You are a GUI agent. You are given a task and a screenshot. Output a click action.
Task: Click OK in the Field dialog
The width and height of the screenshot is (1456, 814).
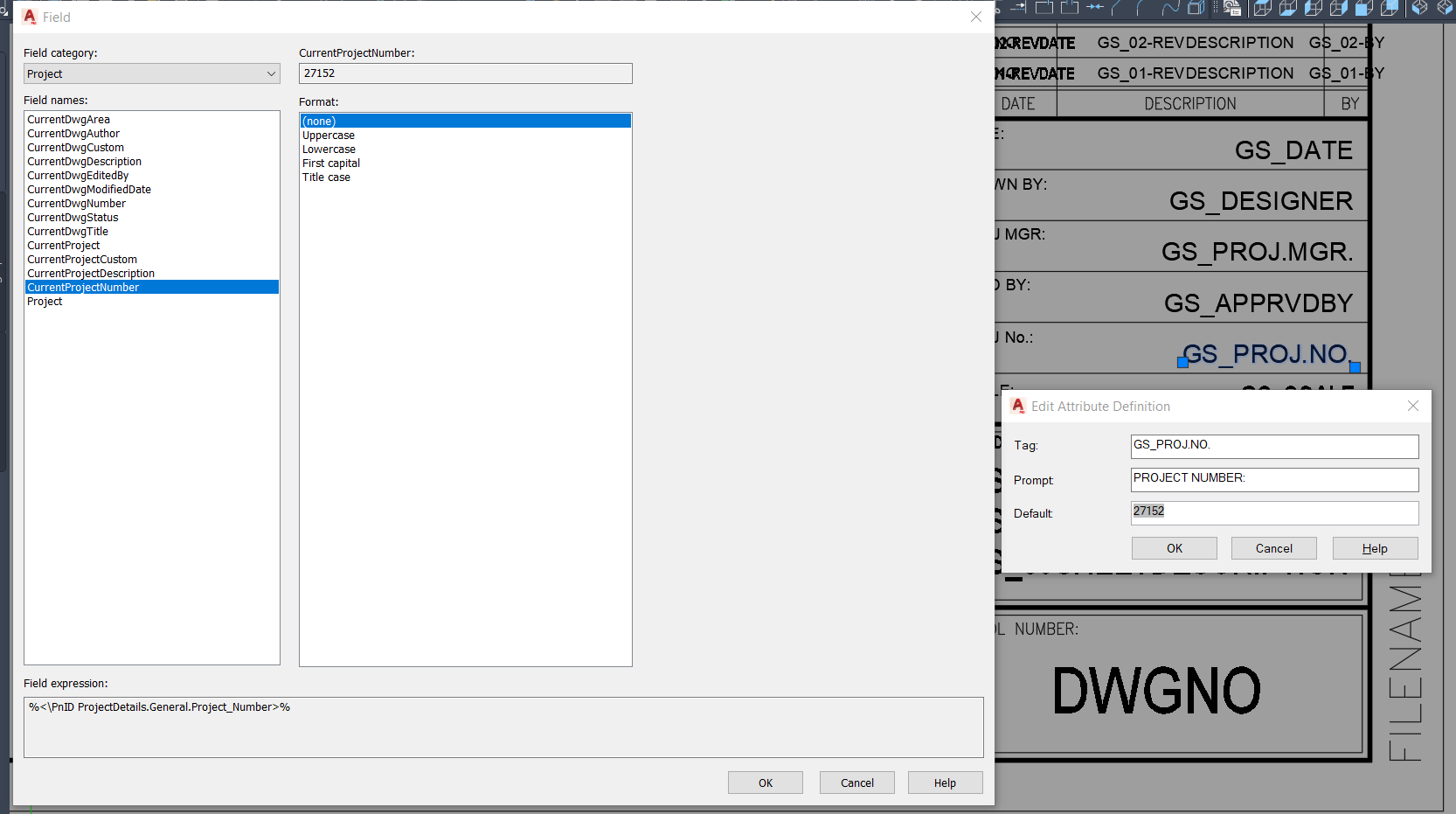point(765,782)
